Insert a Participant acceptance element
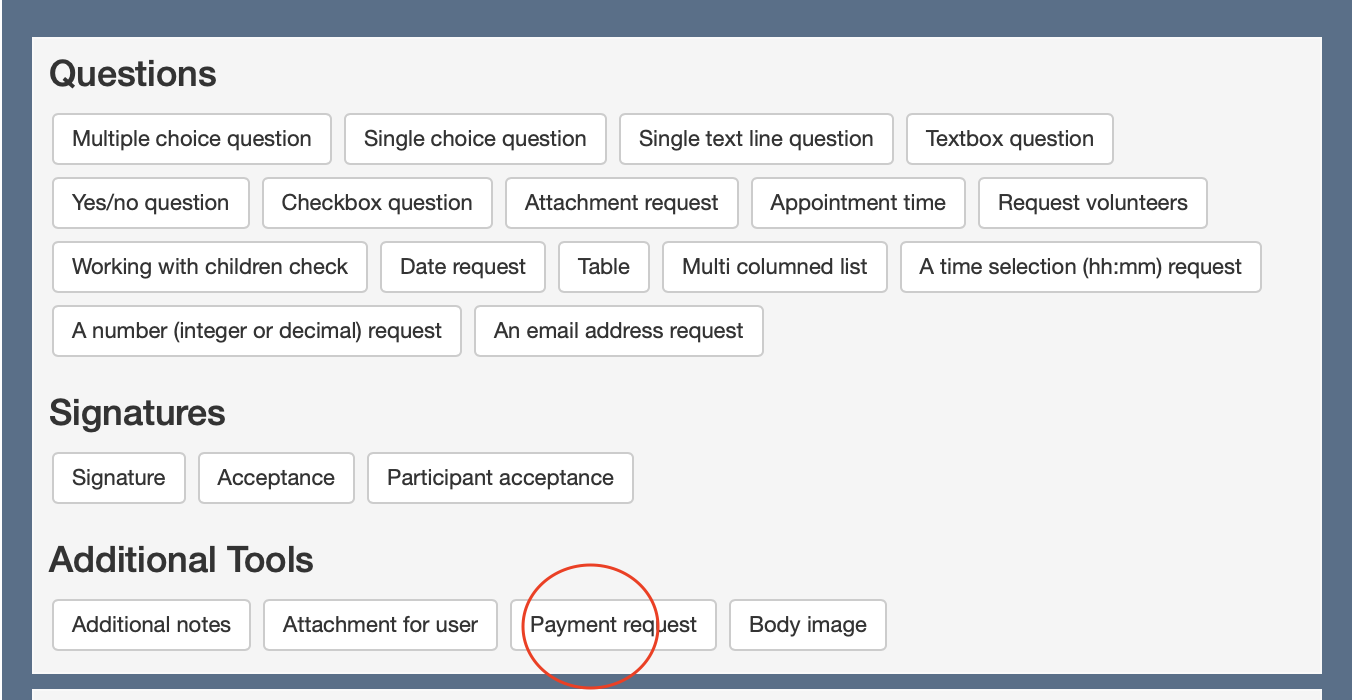Screen dimensions: 1356x700 click(x=500, y=478)
